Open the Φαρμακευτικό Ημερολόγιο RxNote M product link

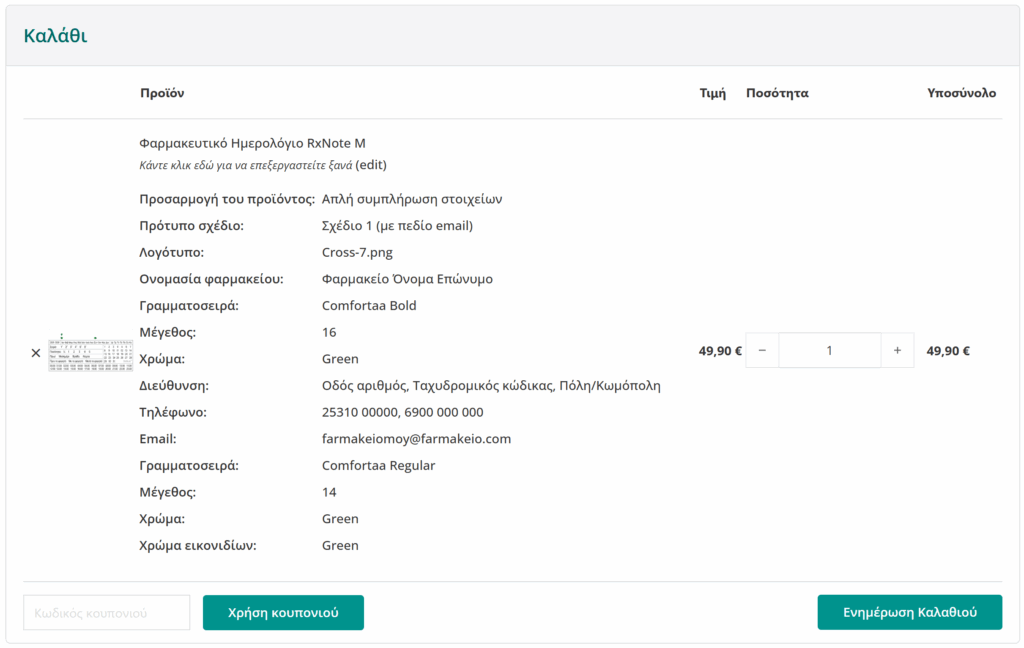point(252,143)
